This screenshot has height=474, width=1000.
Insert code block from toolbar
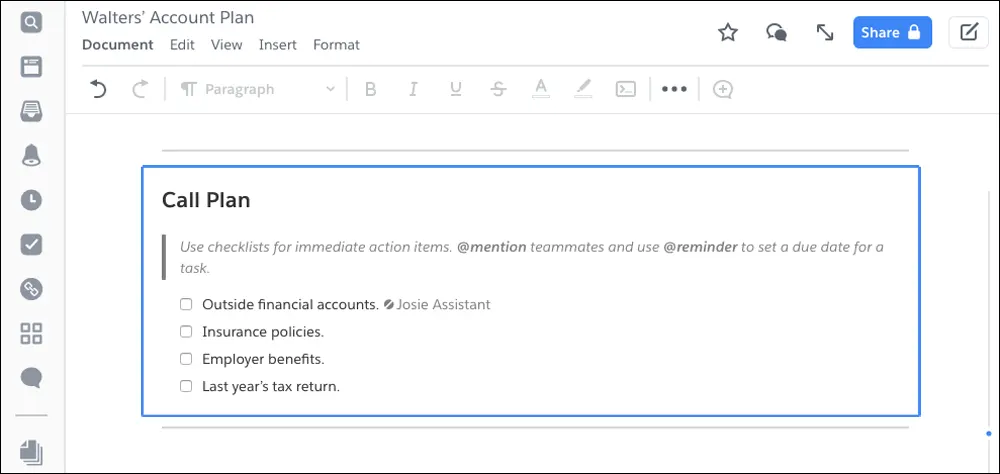626,89
